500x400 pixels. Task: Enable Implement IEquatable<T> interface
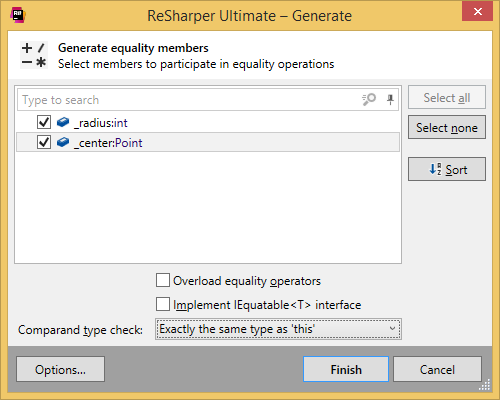(163, 304)
